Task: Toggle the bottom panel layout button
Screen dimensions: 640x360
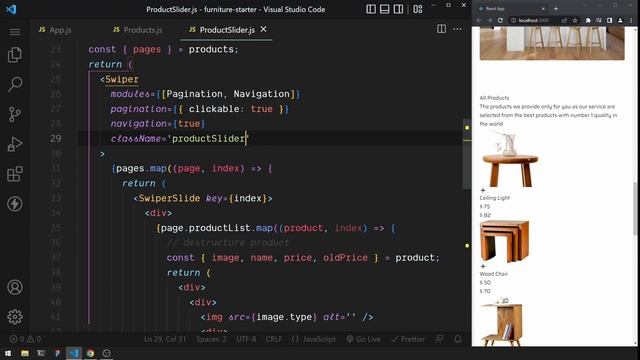Action: pos(384,9)
